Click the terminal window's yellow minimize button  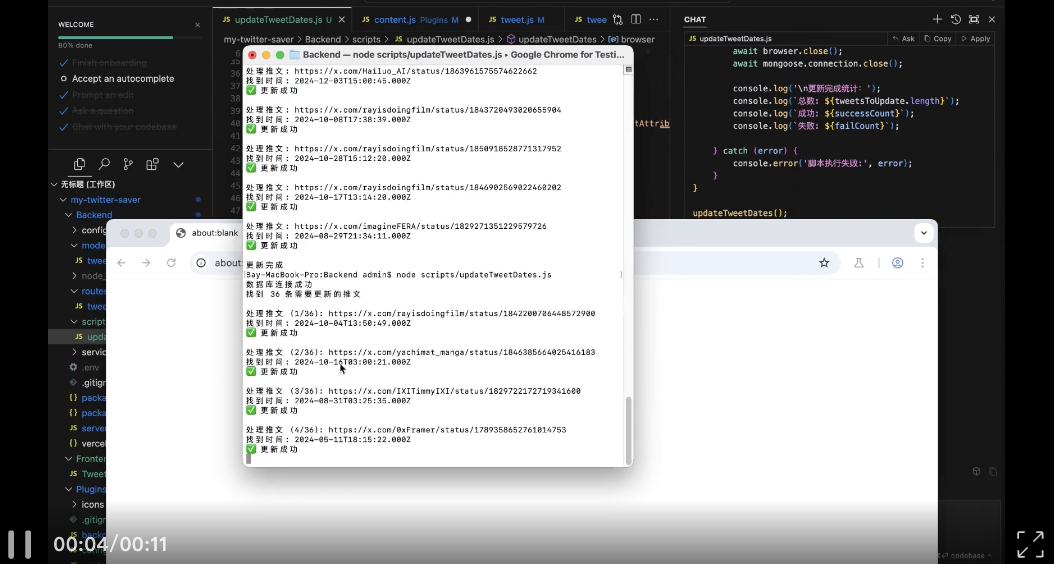click(266, 55)
